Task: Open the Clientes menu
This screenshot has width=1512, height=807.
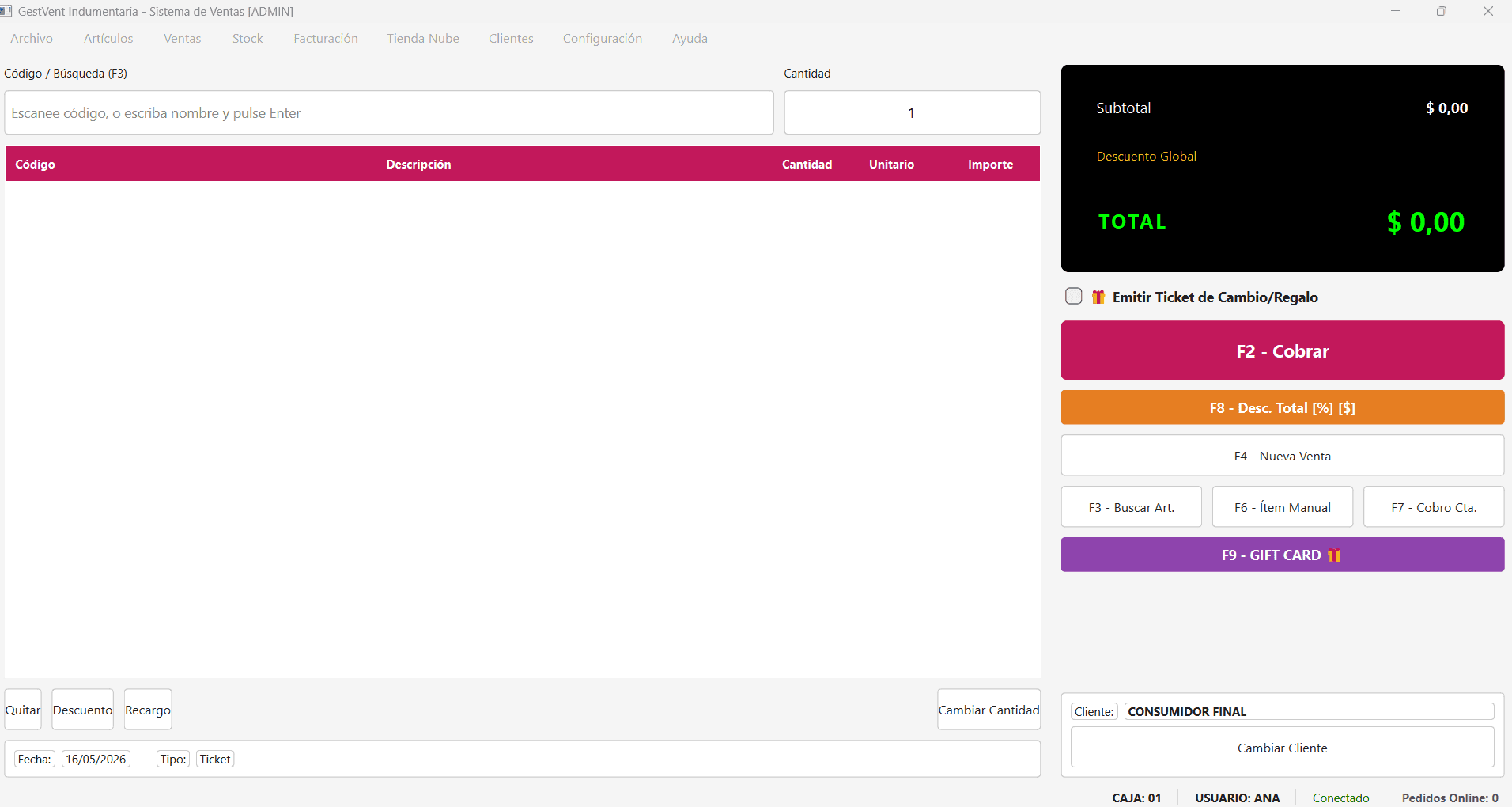Action: 511,39
